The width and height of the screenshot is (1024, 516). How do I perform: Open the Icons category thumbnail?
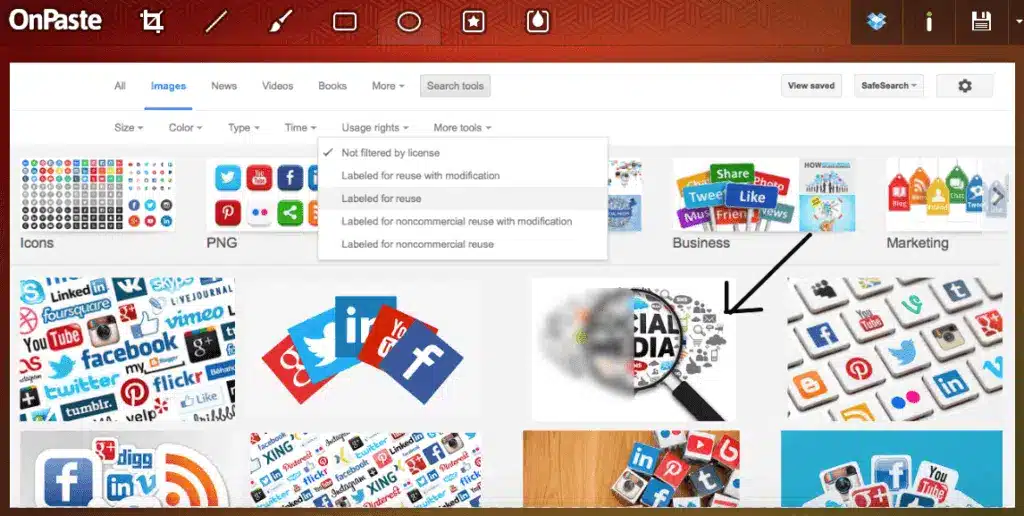(x=97, y=194)
